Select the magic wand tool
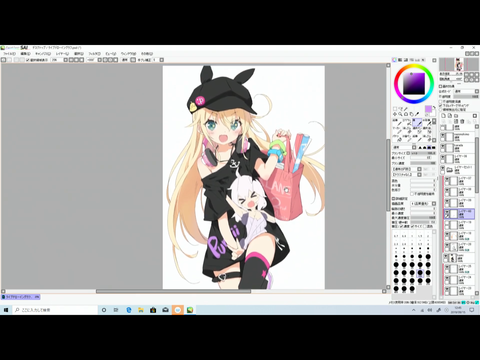The height and width of the screenshot is (360, 480). (406, 109)
